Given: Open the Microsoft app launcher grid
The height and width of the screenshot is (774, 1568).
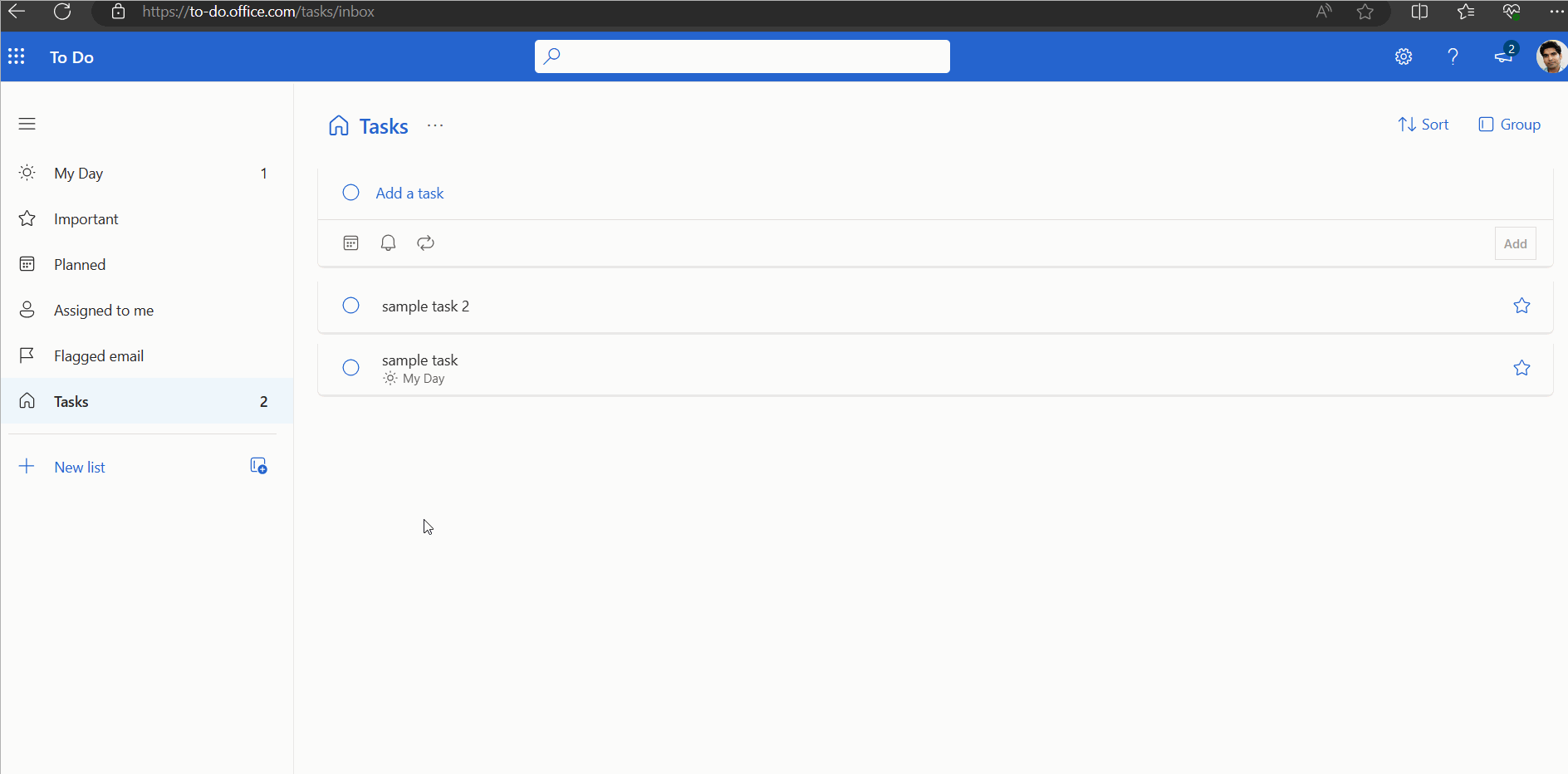Looking at the screenshot, I should point(17,56).
